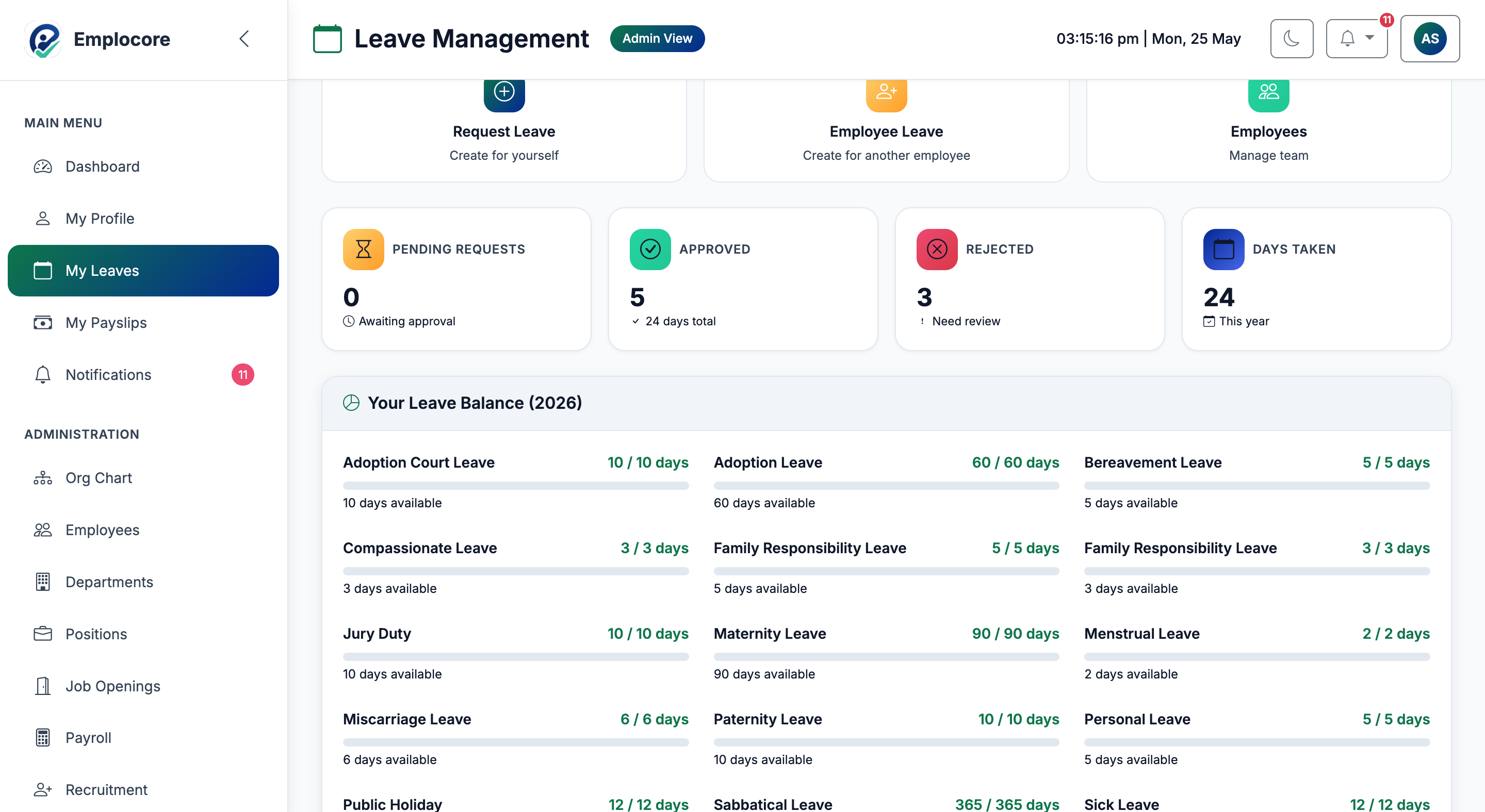
Task: Open Payroll in the sidebar
Action: [x=143, y=738]
